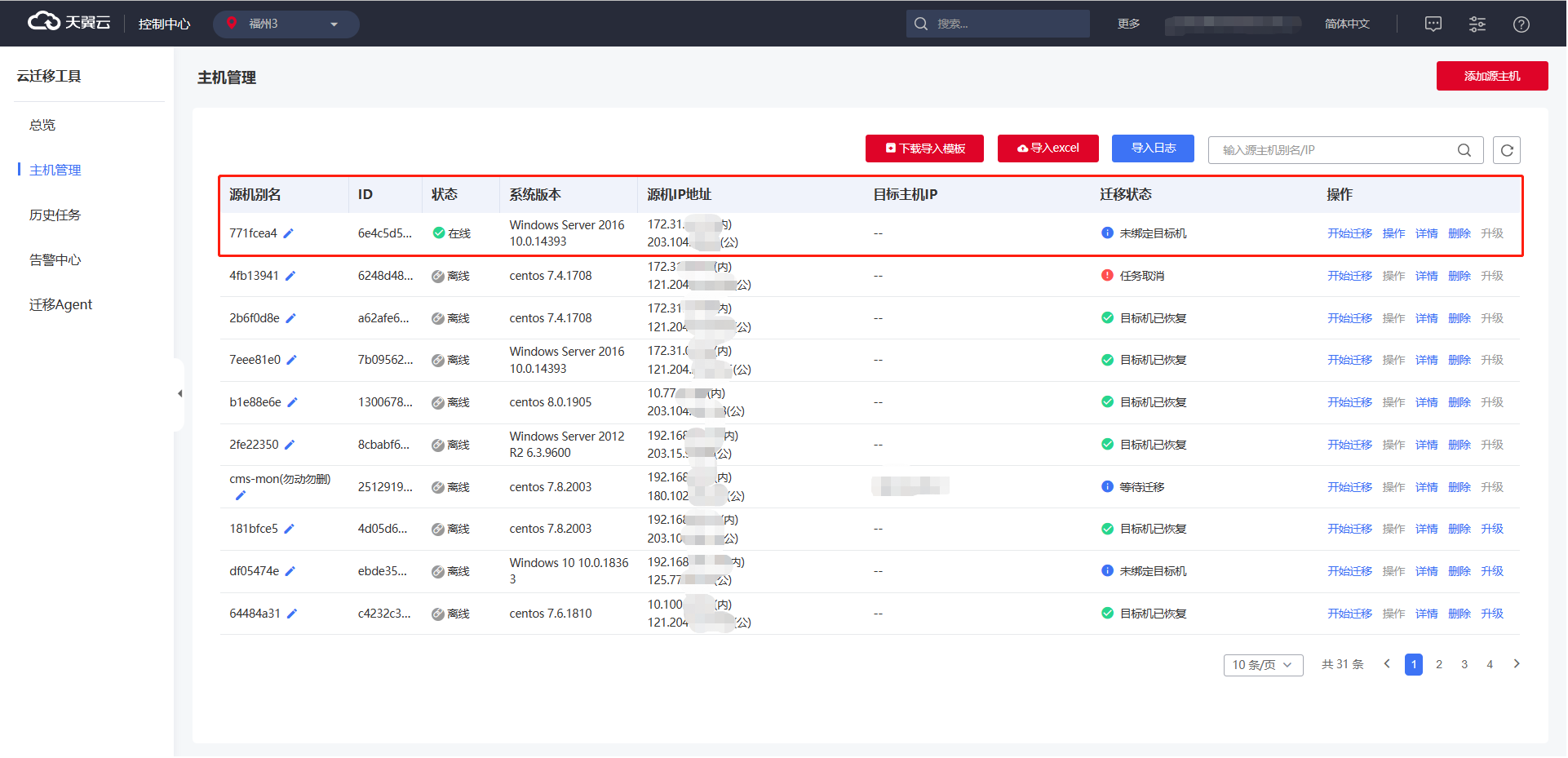Click the 天翼云 cloud logo
This screenshot has width=1568, height=758.
[69, 22]
